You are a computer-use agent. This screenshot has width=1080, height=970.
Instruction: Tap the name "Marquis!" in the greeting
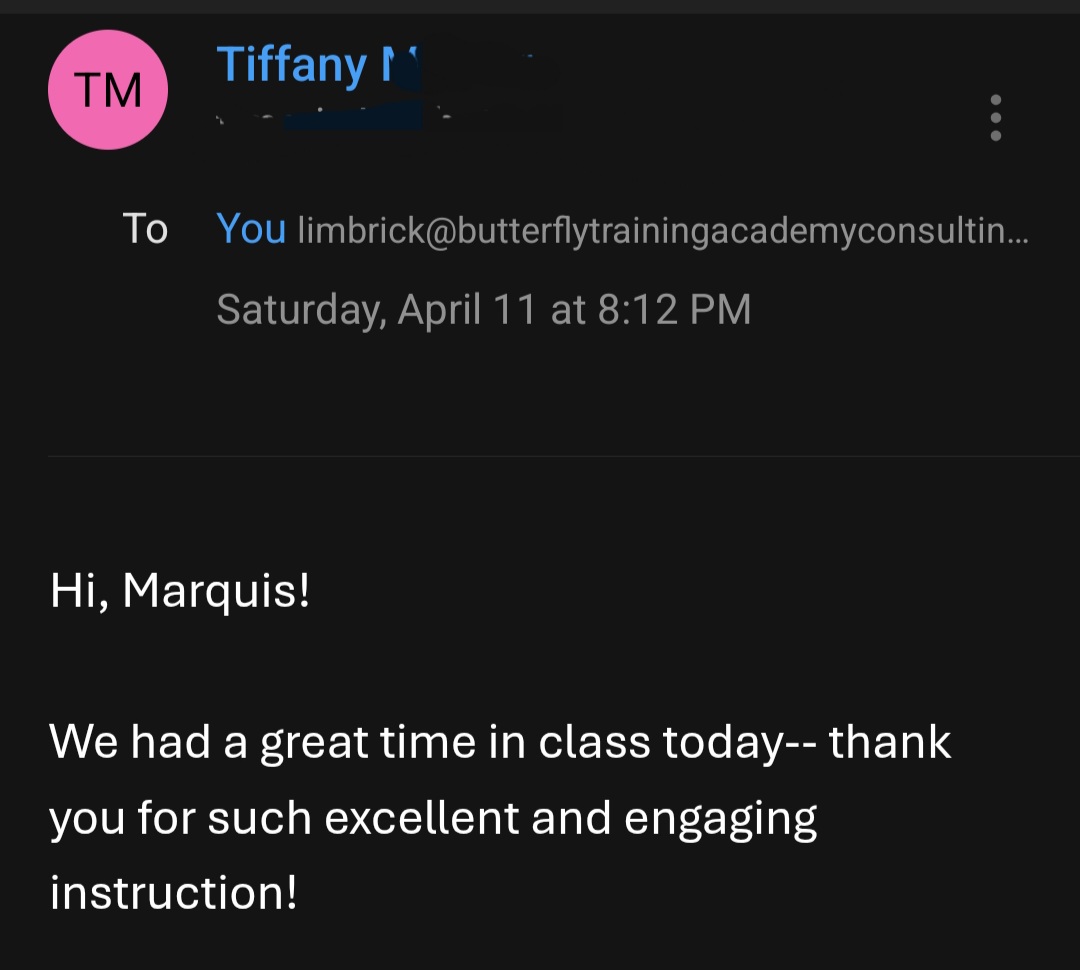tap(216, 591)
